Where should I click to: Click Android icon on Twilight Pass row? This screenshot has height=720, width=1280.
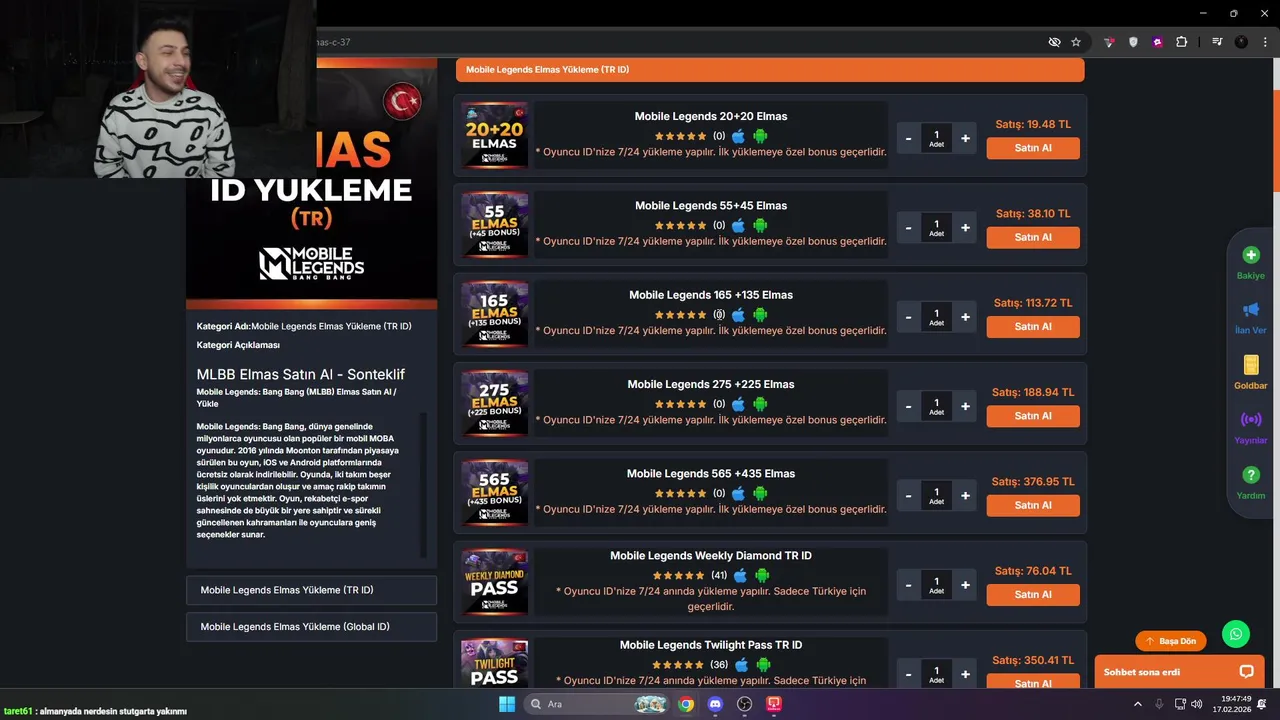pos(763,665)
